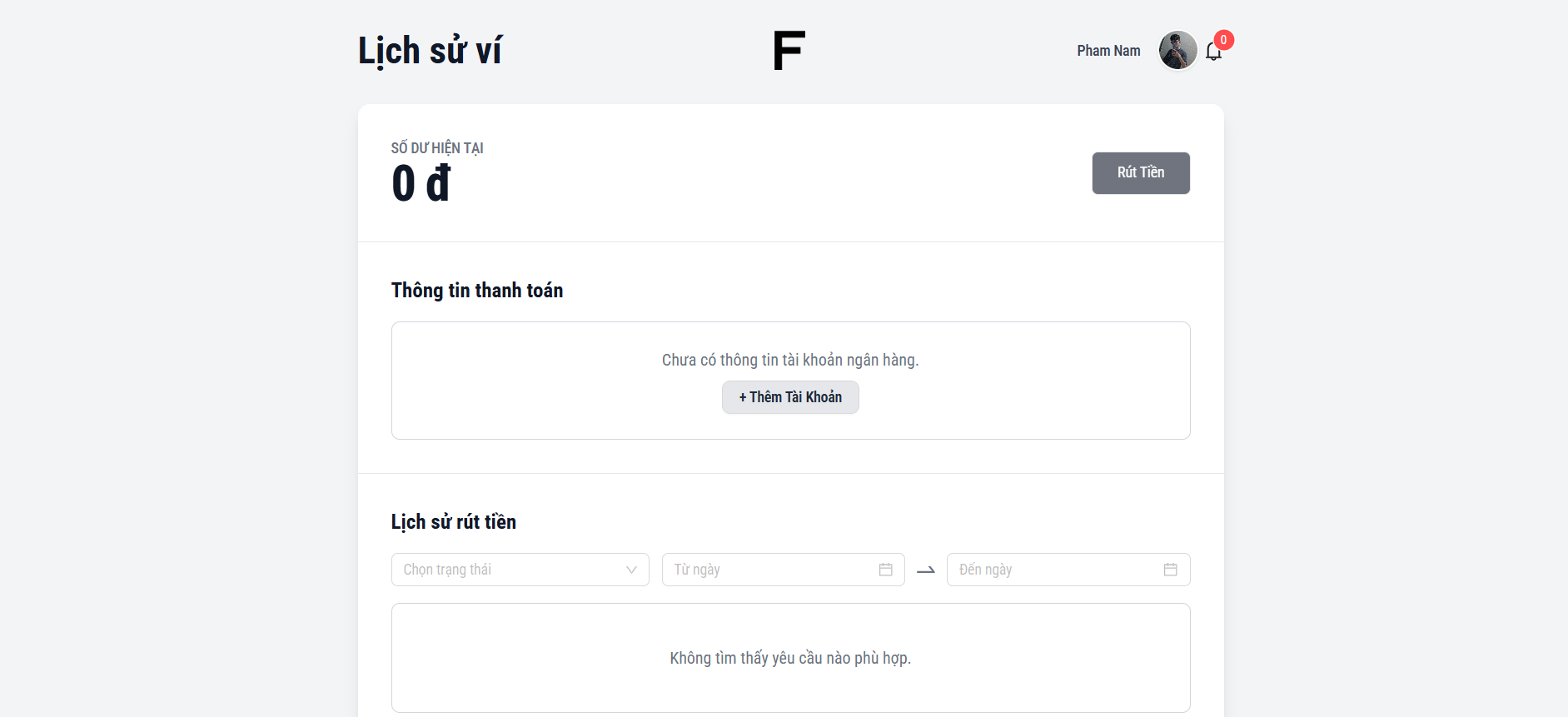Click the red notification count badge
The height and width of the screenshot is (717, 1568).
click(x=1223, y=40)
